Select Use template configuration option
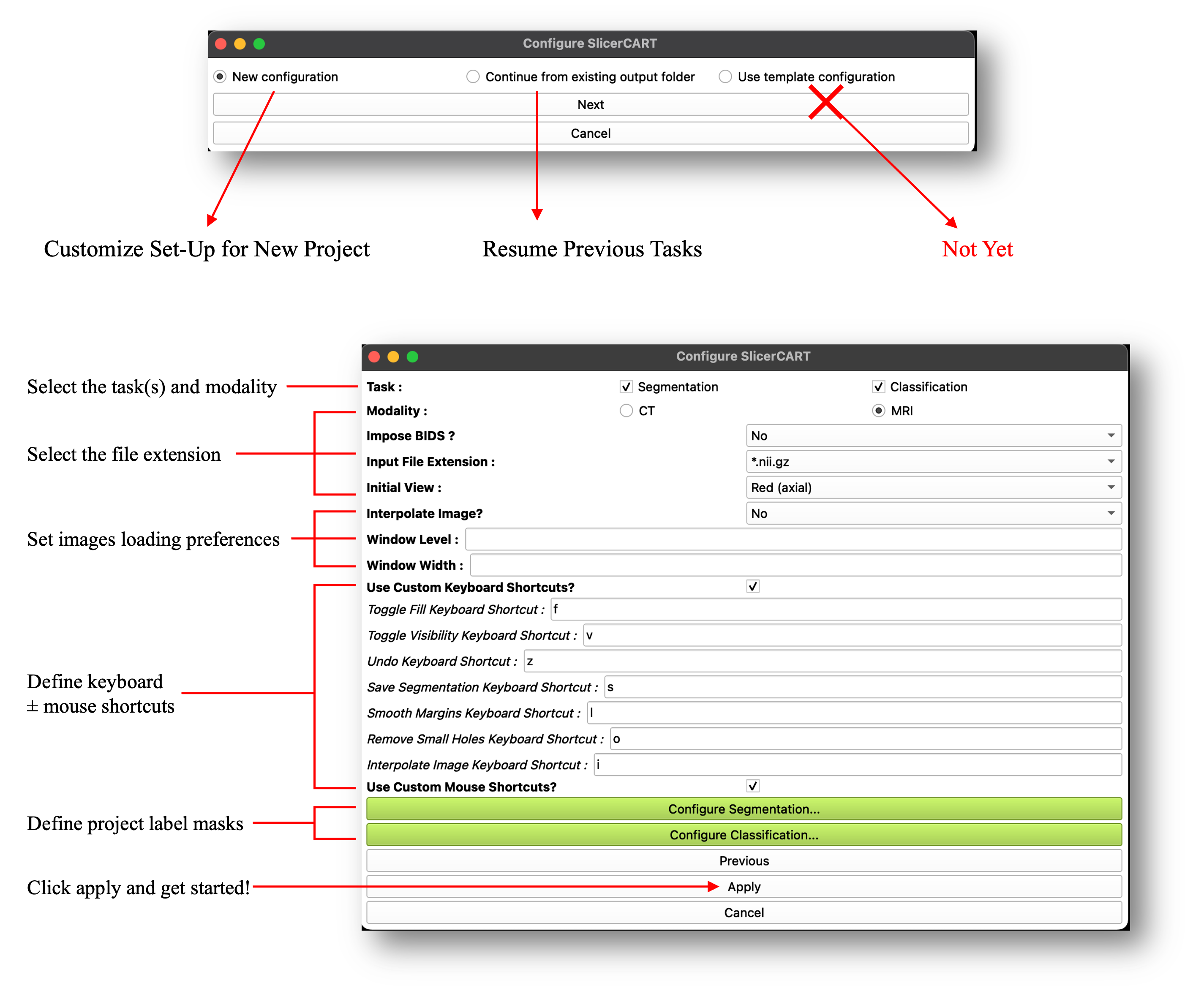1204x991 pixels. pos(725,76)
